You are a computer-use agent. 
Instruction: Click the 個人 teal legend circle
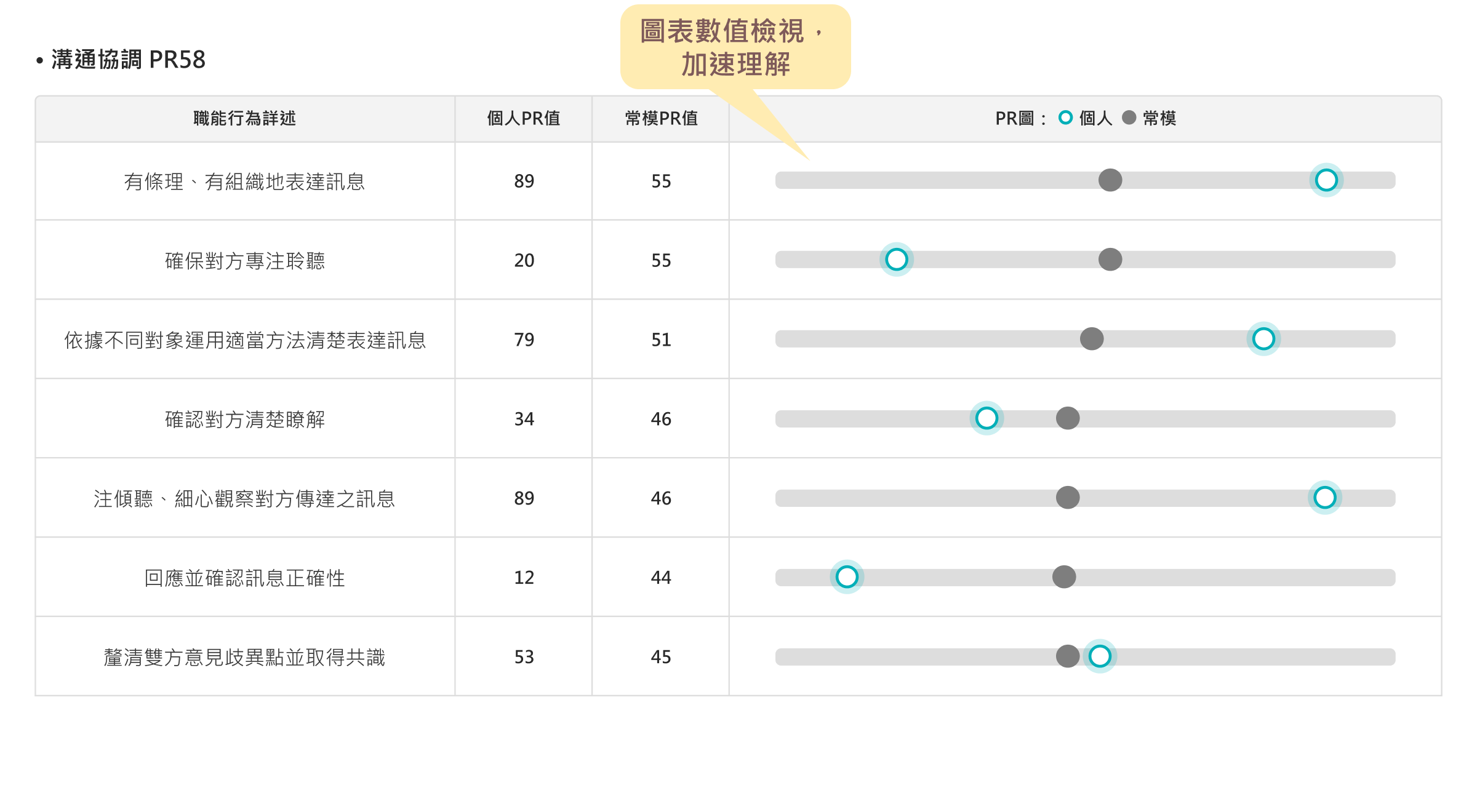click(1065, 117)
